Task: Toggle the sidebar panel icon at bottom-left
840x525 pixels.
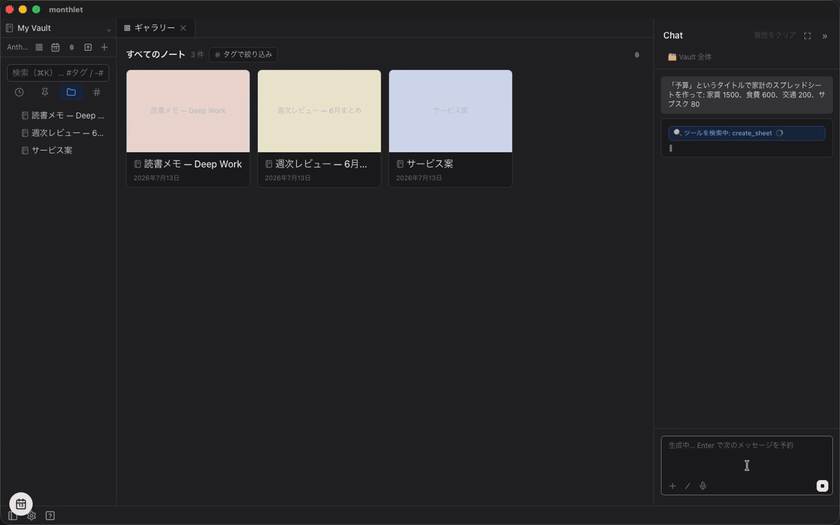Action: [x=12, y=516]
